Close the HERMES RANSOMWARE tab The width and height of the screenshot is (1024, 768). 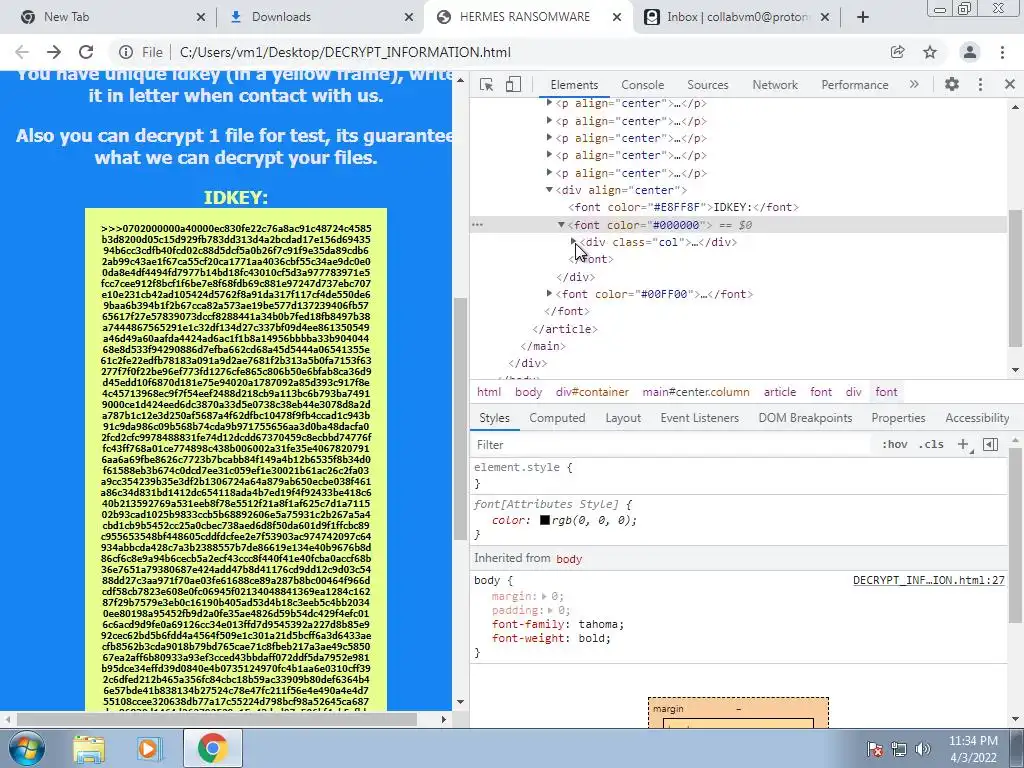(616, 17)
